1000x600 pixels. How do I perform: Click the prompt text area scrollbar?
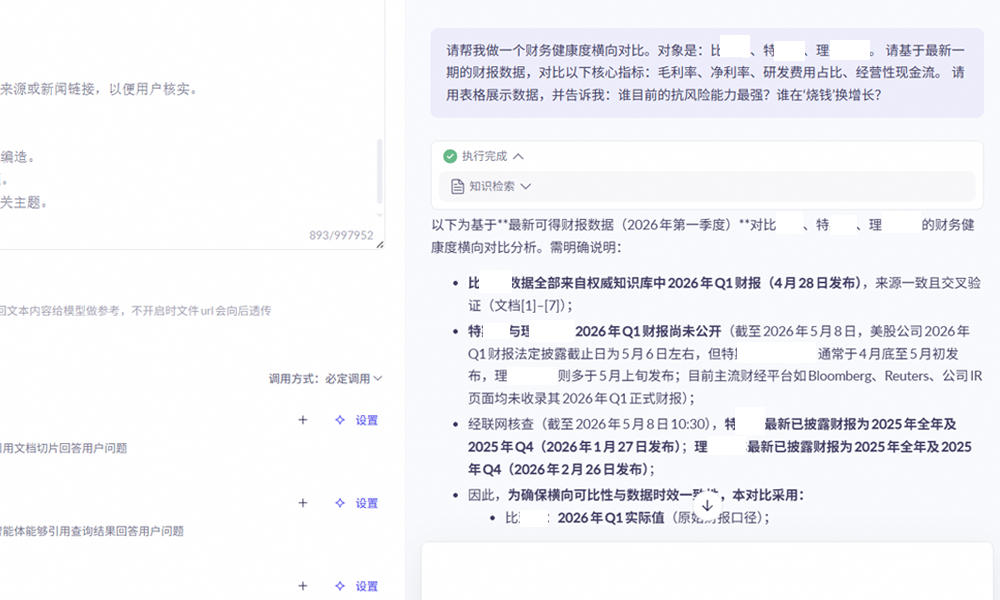coord(379,171)
